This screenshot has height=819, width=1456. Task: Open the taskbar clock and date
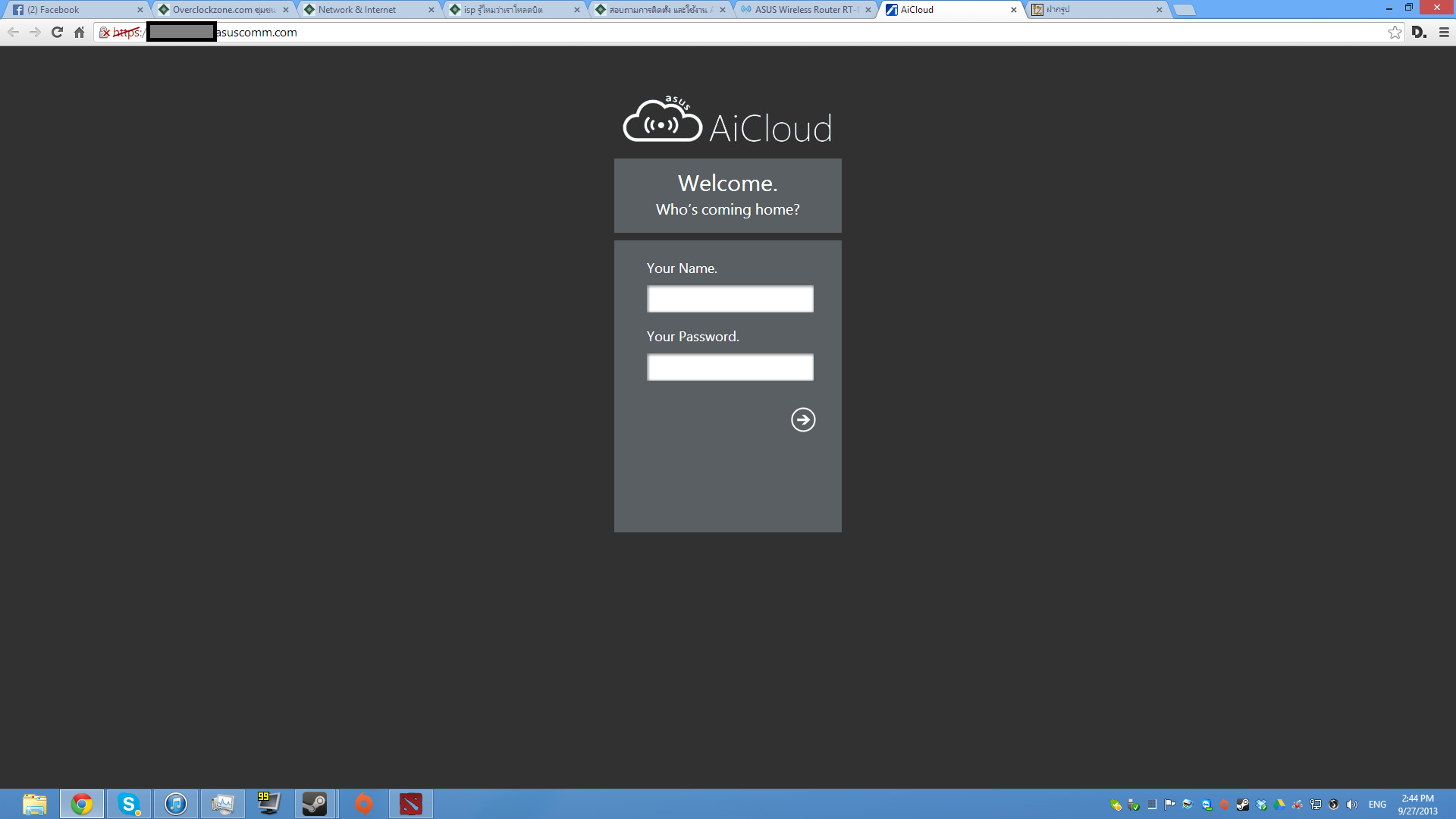point(1417,805)
